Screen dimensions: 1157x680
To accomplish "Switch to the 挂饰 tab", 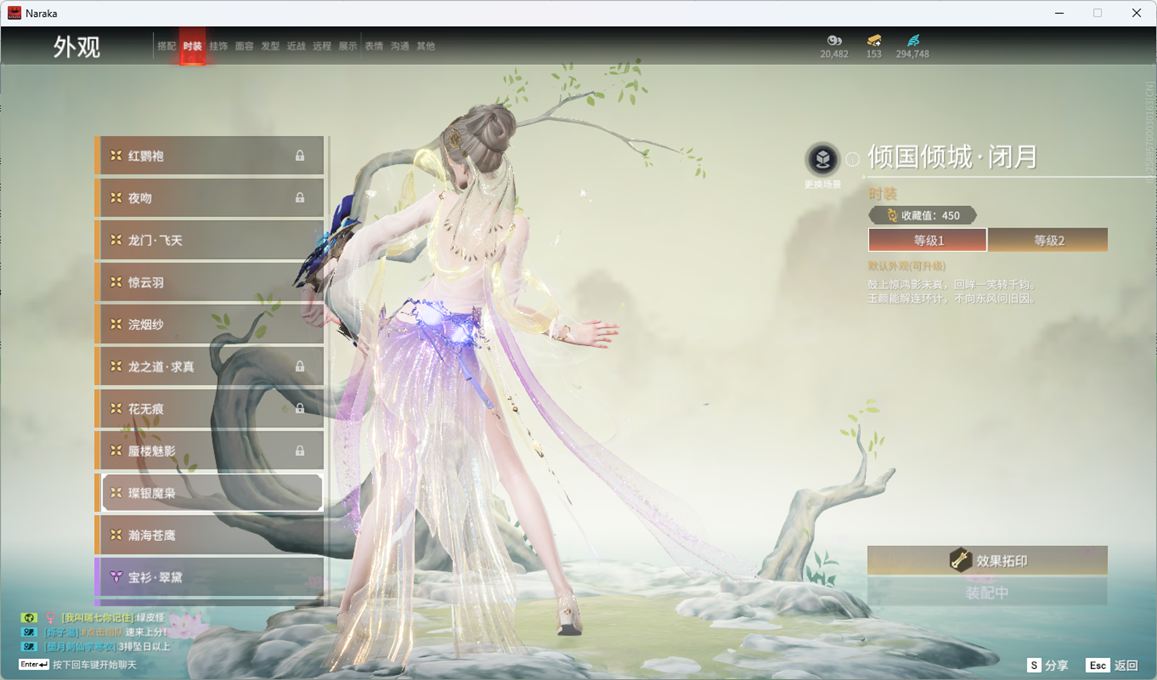I will tap(218, 46).
